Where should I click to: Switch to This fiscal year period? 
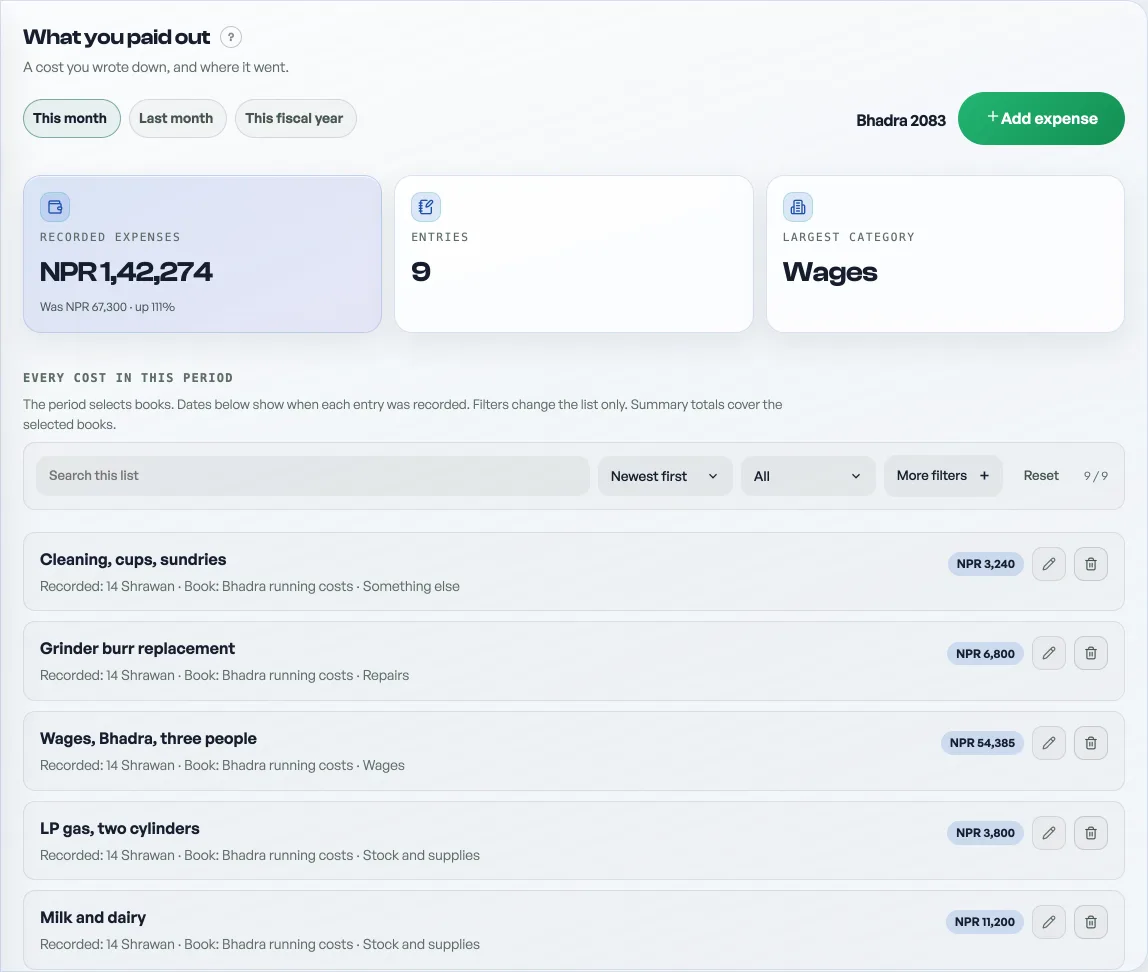[x=295, y=119]
